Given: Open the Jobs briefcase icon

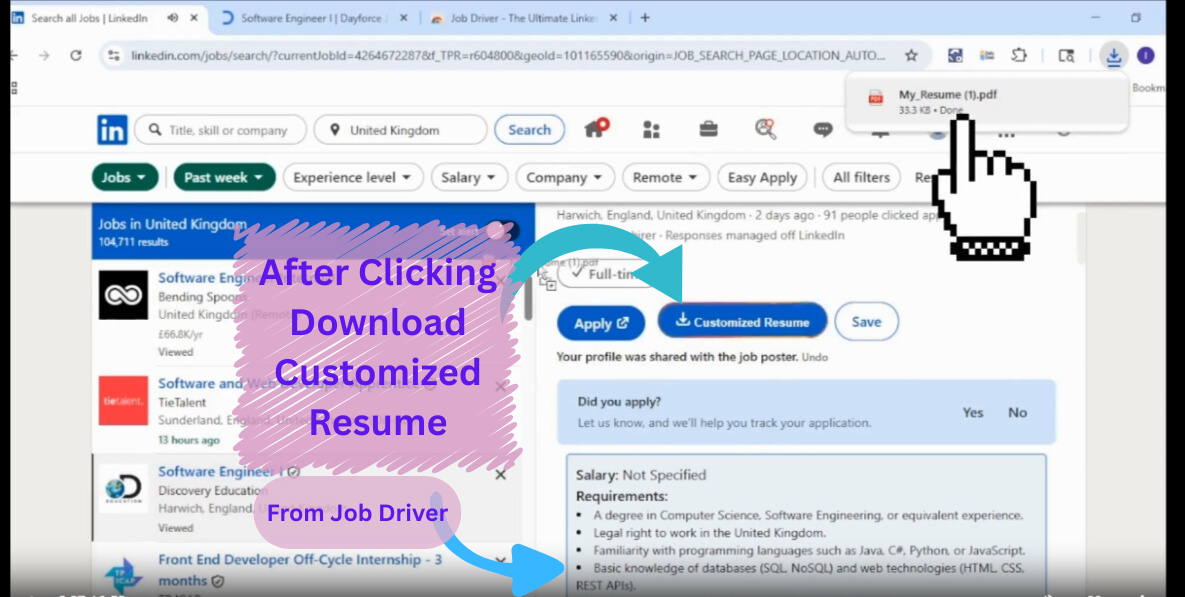Looking at the screenshot, I should (708, 130).
